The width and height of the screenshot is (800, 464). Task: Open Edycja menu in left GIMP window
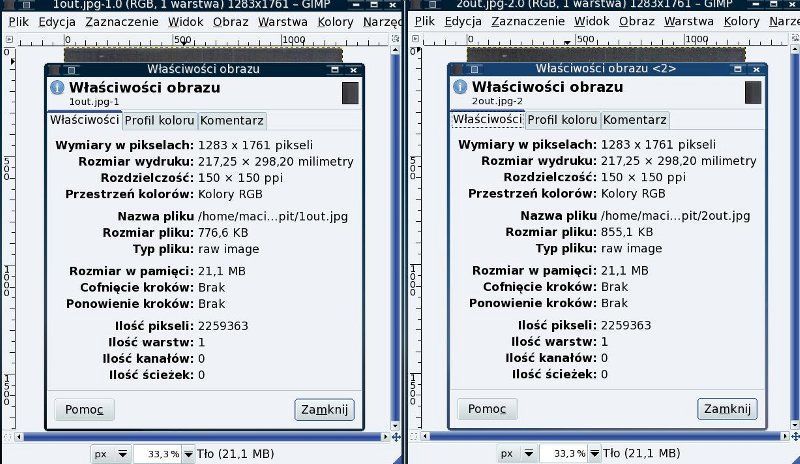pos(57,22)
